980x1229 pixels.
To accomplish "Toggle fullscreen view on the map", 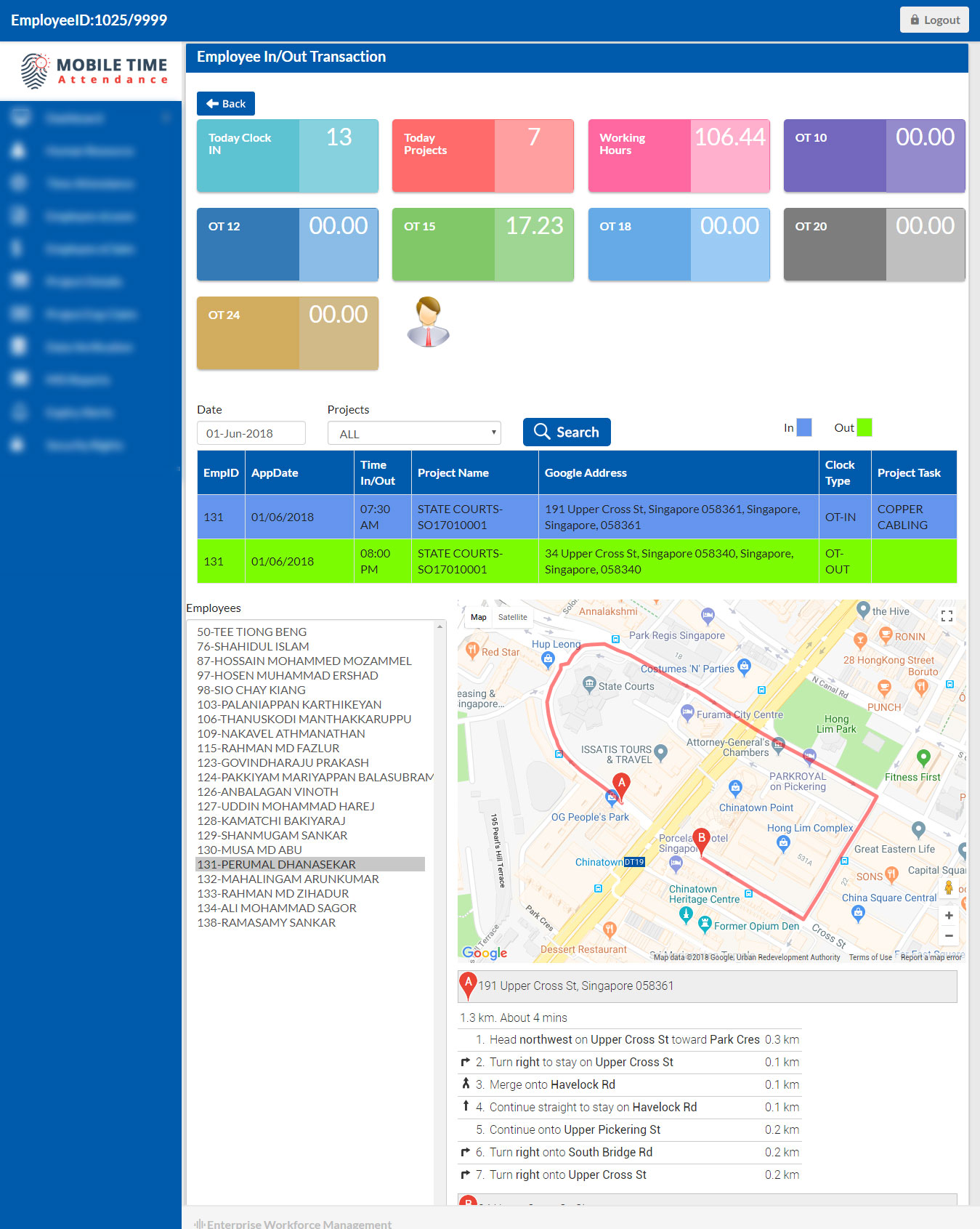I will point(947,616).
